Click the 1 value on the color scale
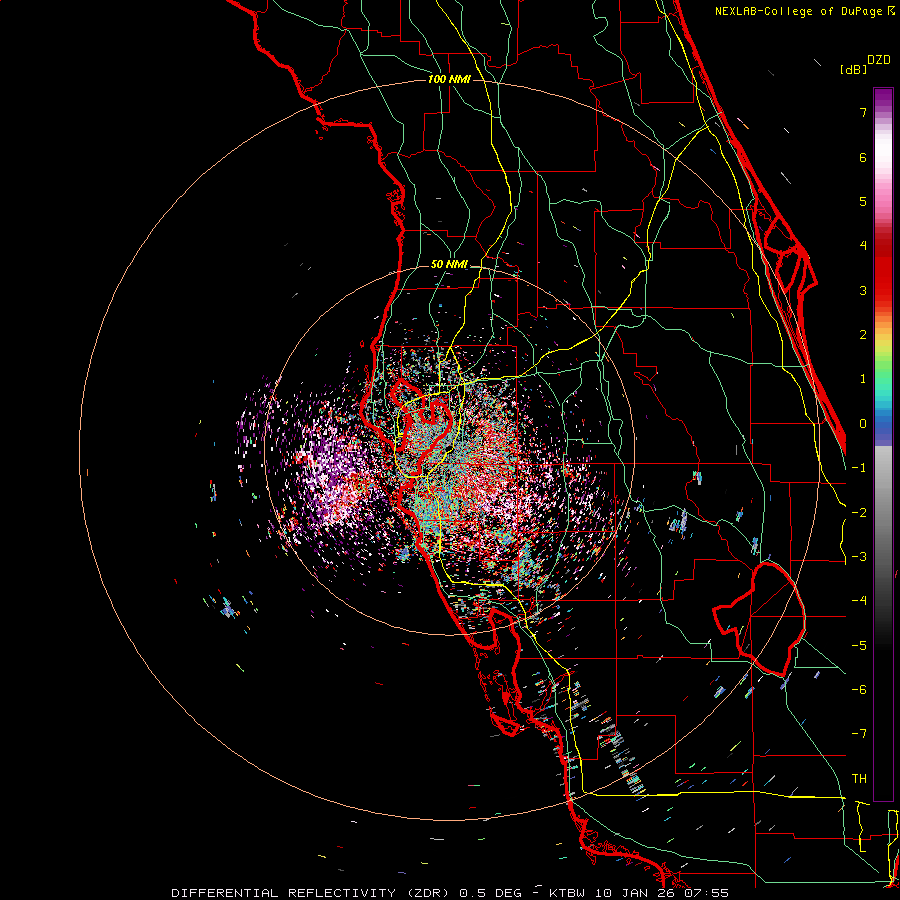Image resolution: width=900 pixels, height=900 pixels. coord(863,379)
